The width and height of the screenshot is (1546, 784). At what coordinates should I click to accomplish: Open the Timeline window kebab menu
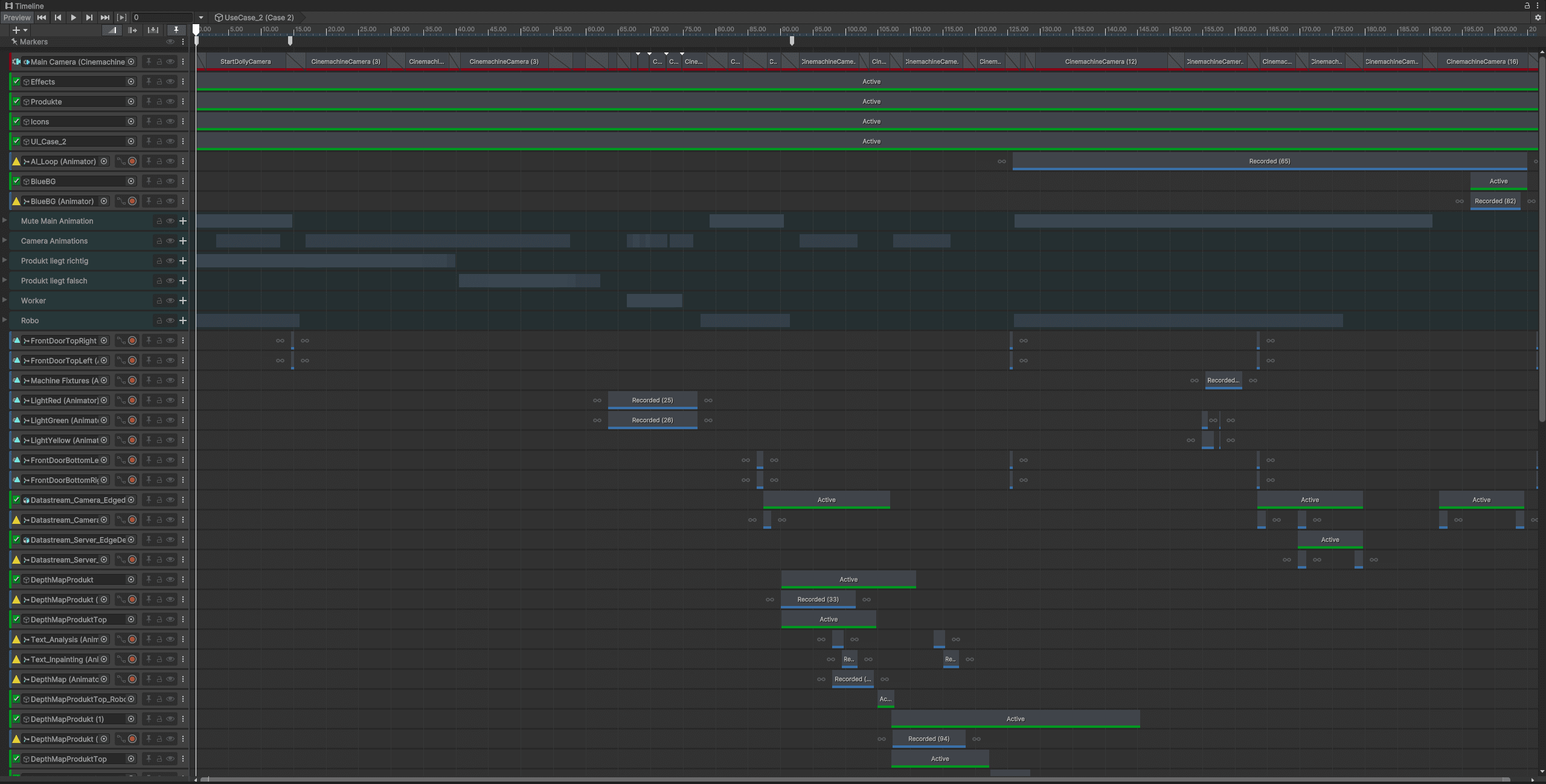tap(1538, 5)
